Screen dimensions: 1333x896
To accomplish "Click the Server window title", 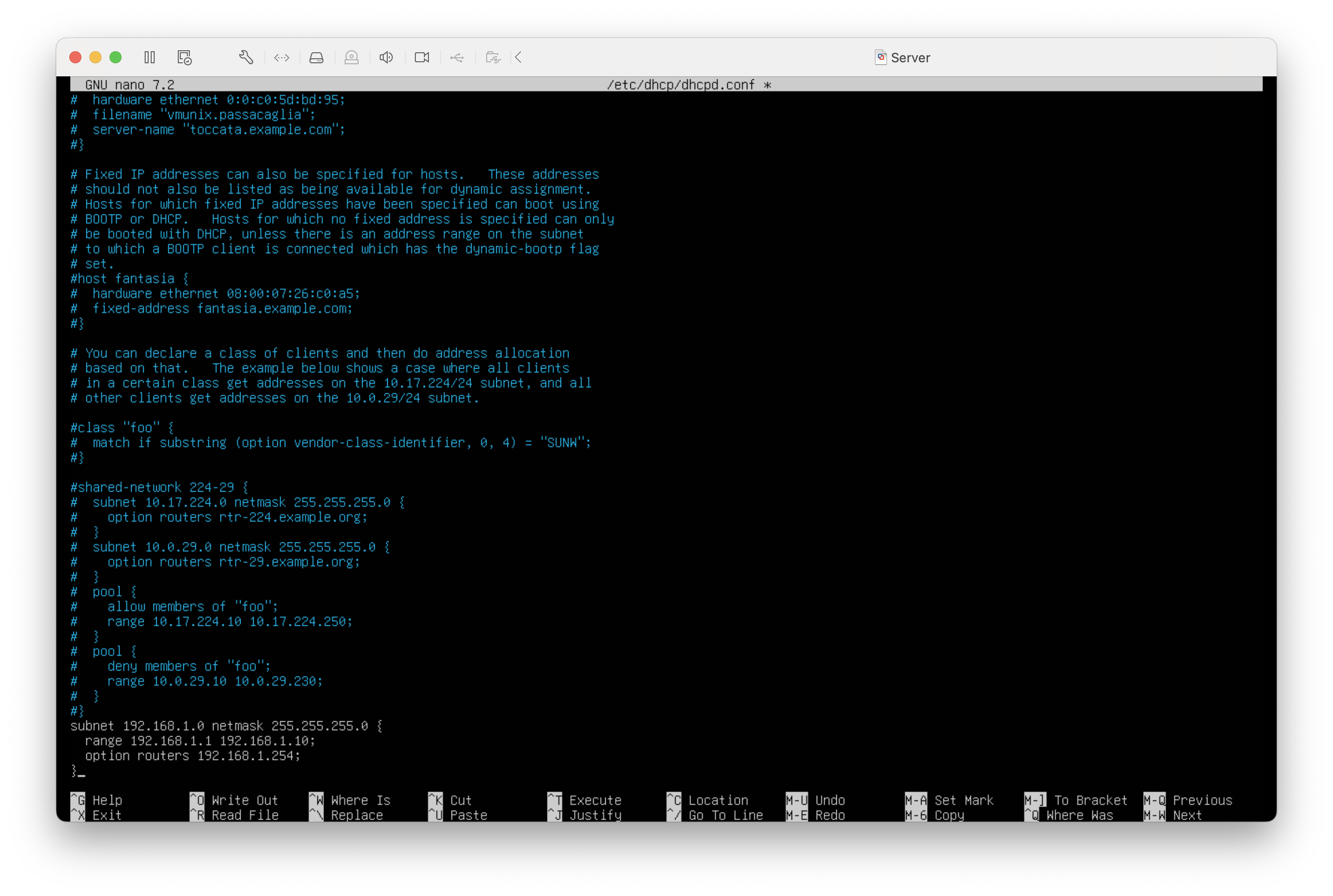I will tap(910, 58).
